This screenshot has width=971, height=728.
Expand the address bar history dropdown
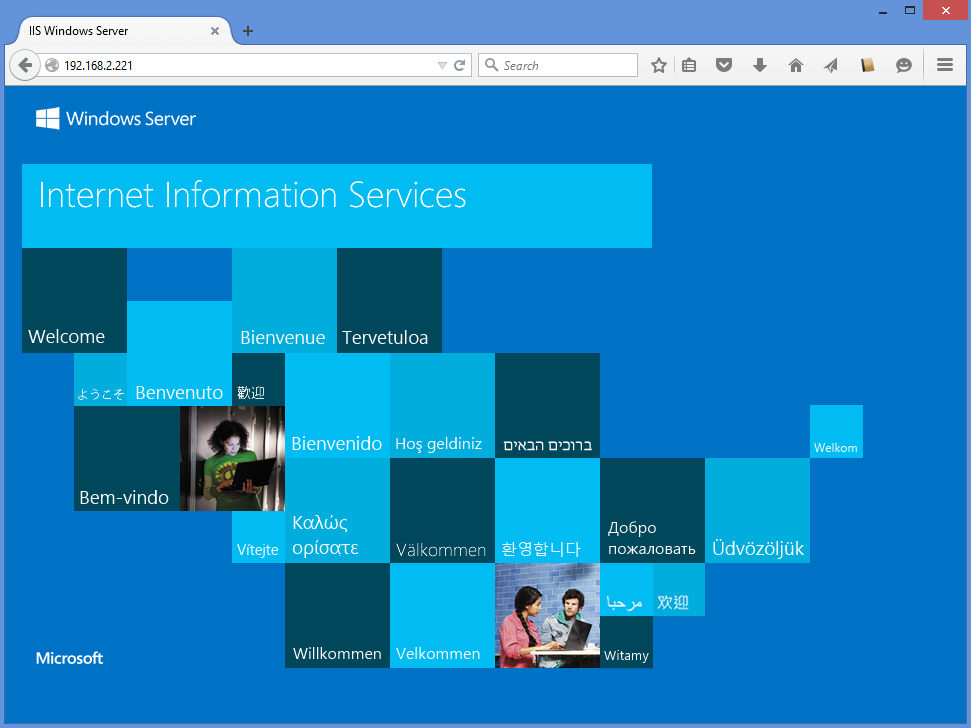[442, 65]
